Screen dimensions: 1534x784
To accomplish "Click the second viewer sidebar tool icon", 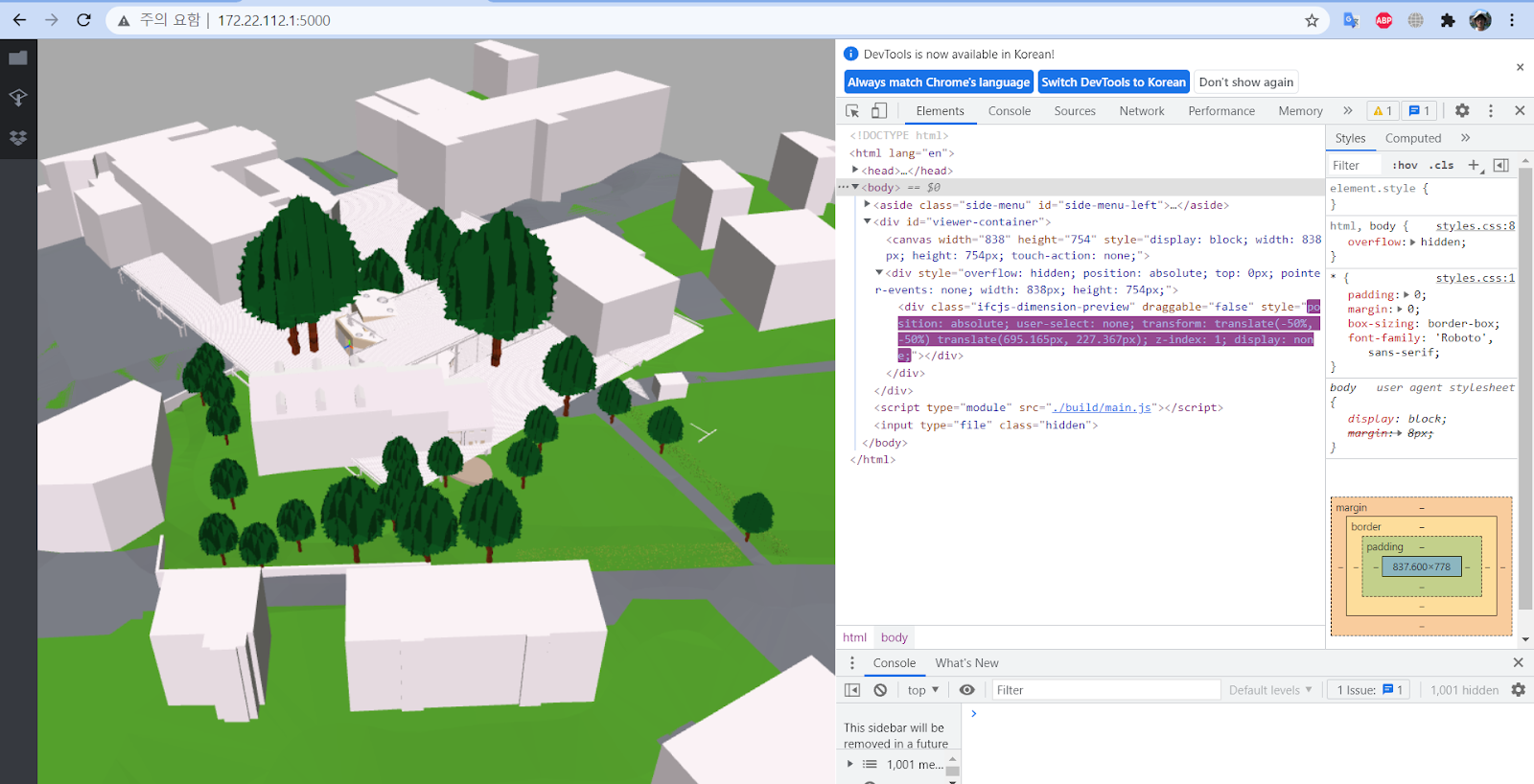I will pos(18,98).
